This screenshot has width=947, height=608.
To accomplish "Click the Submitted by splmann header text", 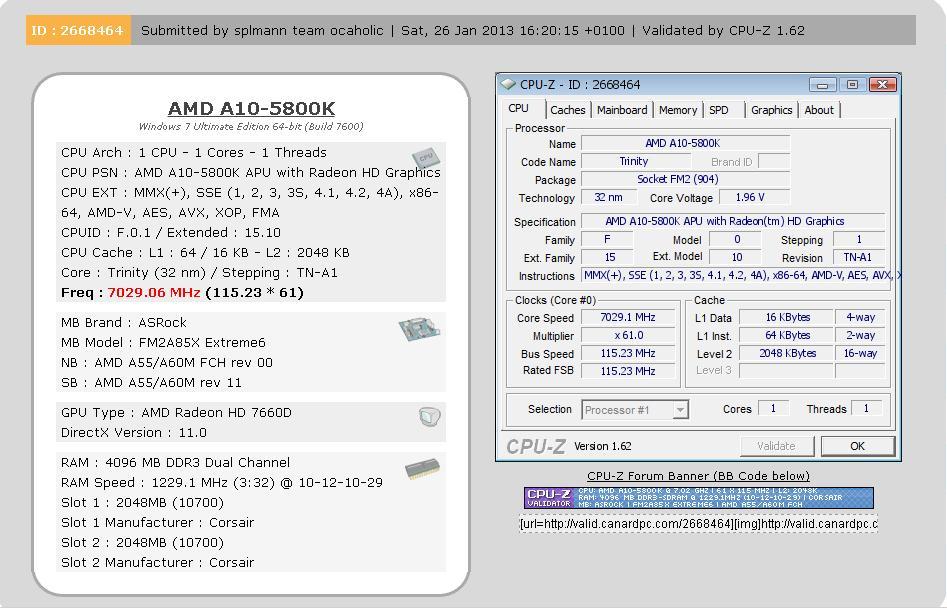I will point(262,30).
